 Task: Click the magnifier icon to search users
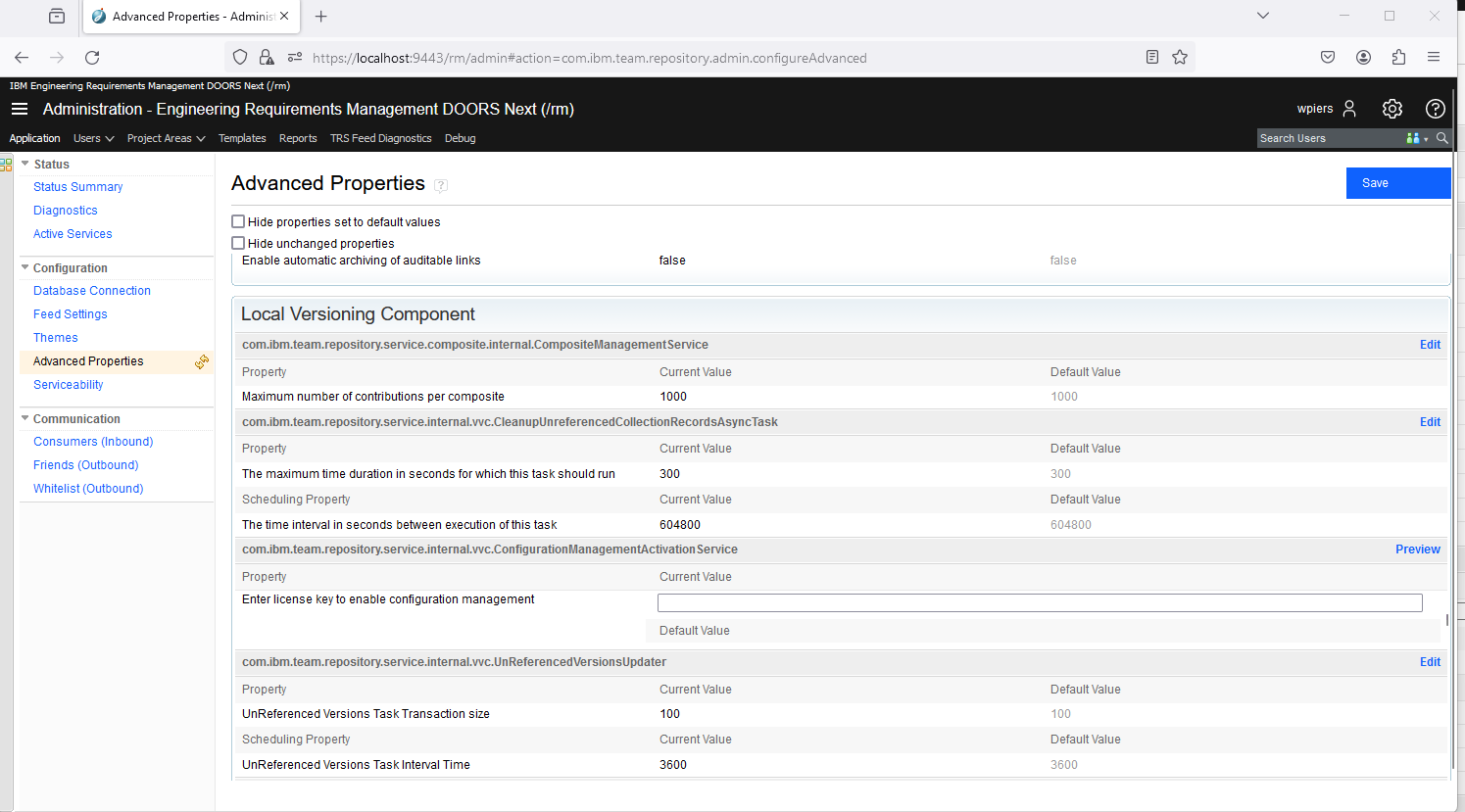(x=1442, y=138)
